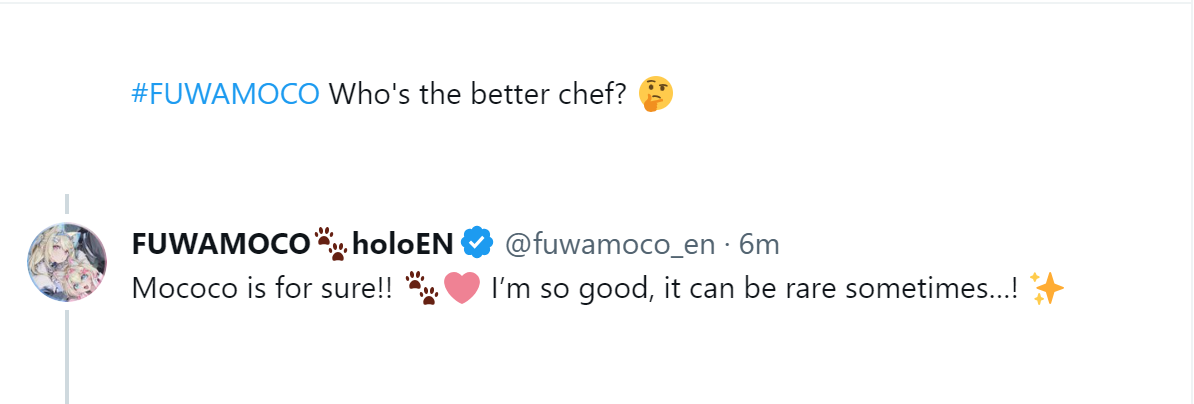Click the thread line below the avatar
This screenshot has width=1194, height=404.
(x=67, y=355)
